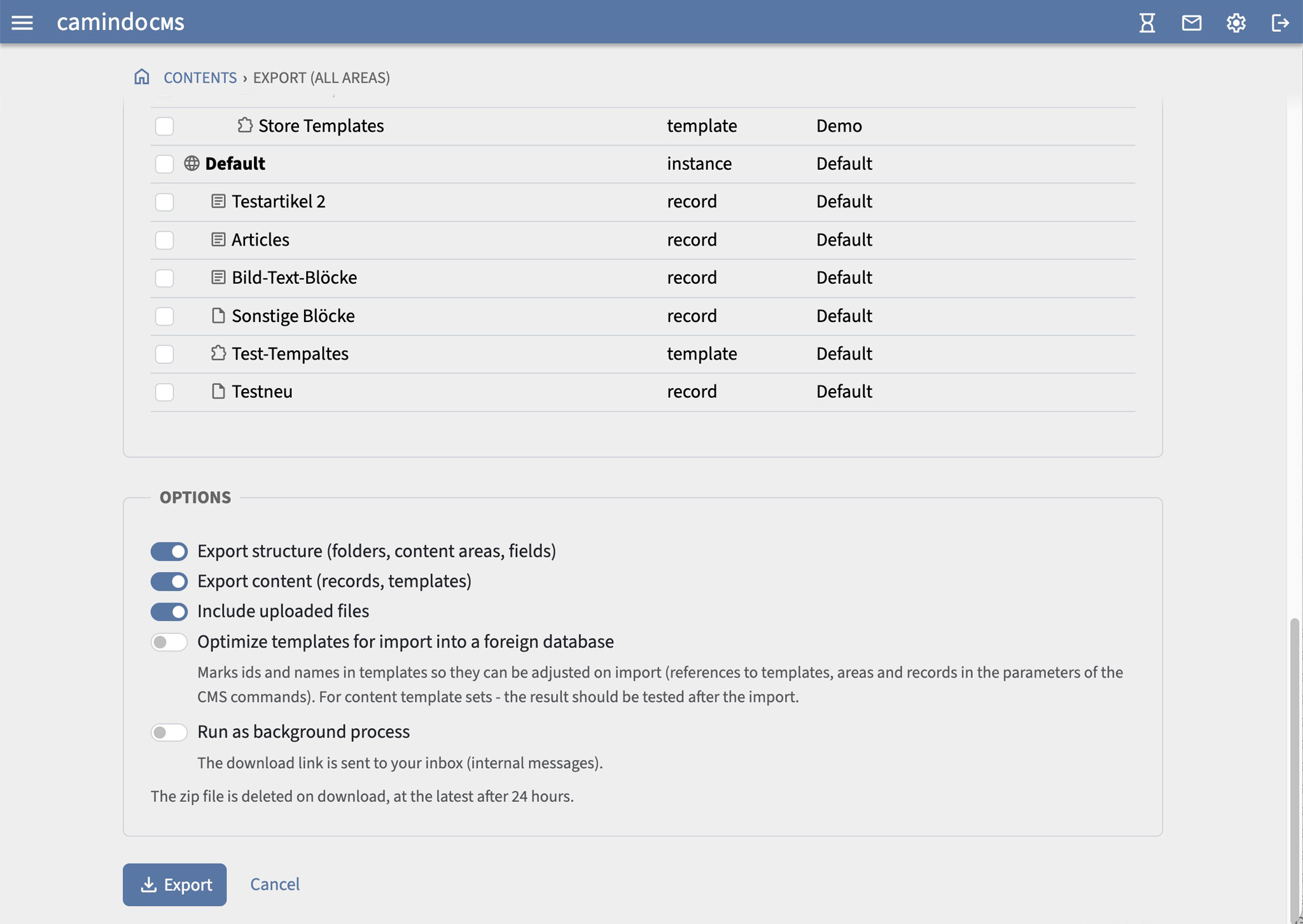Click the camindoCMS logo

(x=121, y=22)
